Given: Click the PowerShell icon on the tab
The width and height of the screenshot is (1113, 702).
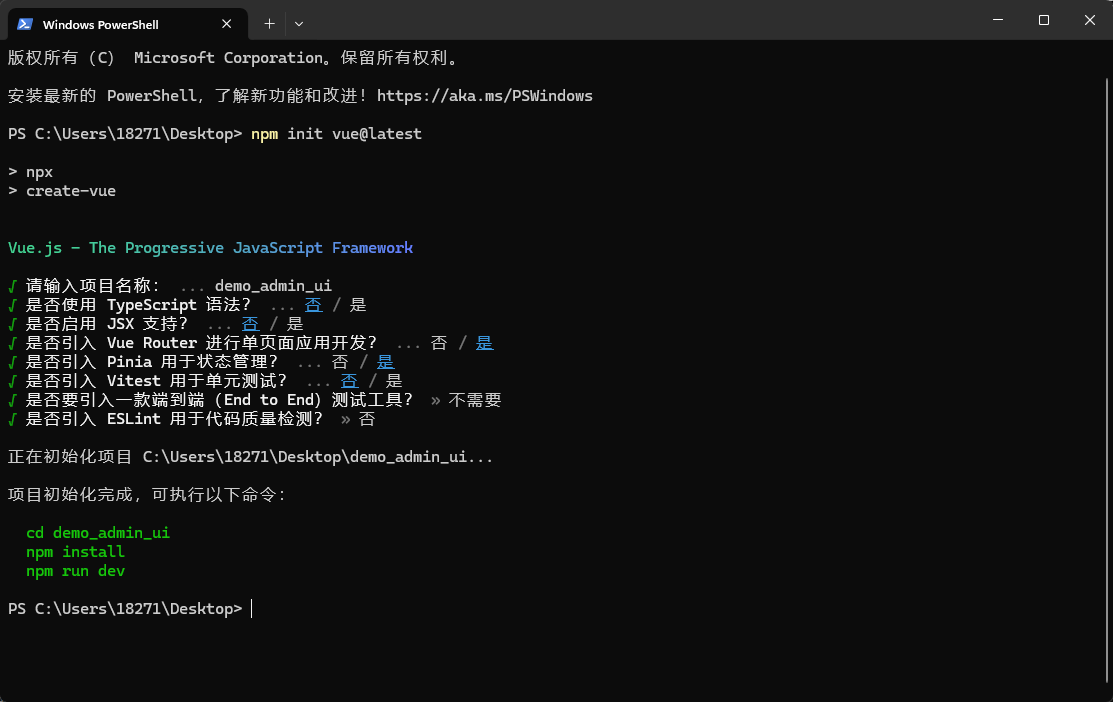Looking at the screenshot, I should [22, 23].
